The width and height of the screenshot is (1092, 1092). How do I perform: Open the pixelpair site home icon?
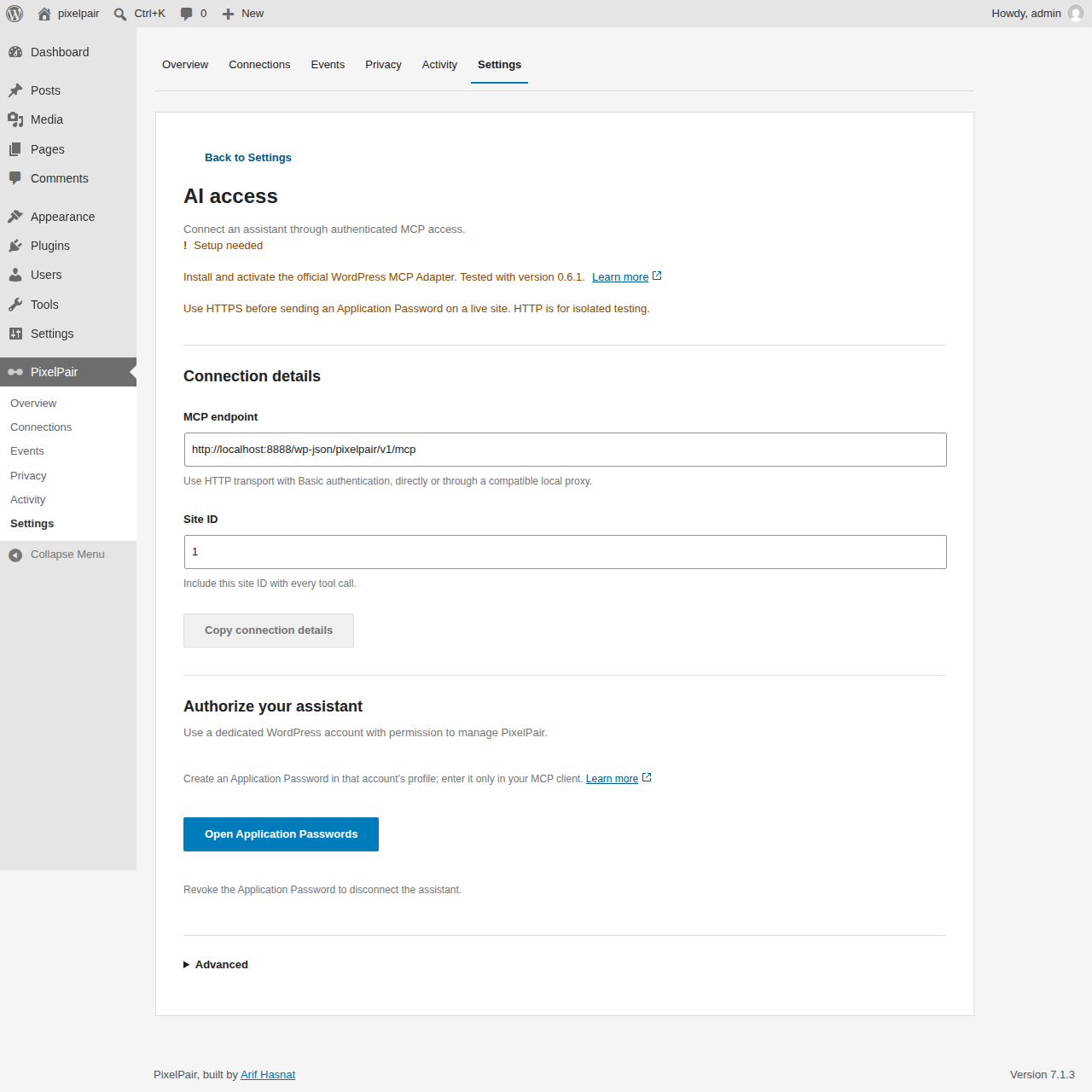pos(44,14)
